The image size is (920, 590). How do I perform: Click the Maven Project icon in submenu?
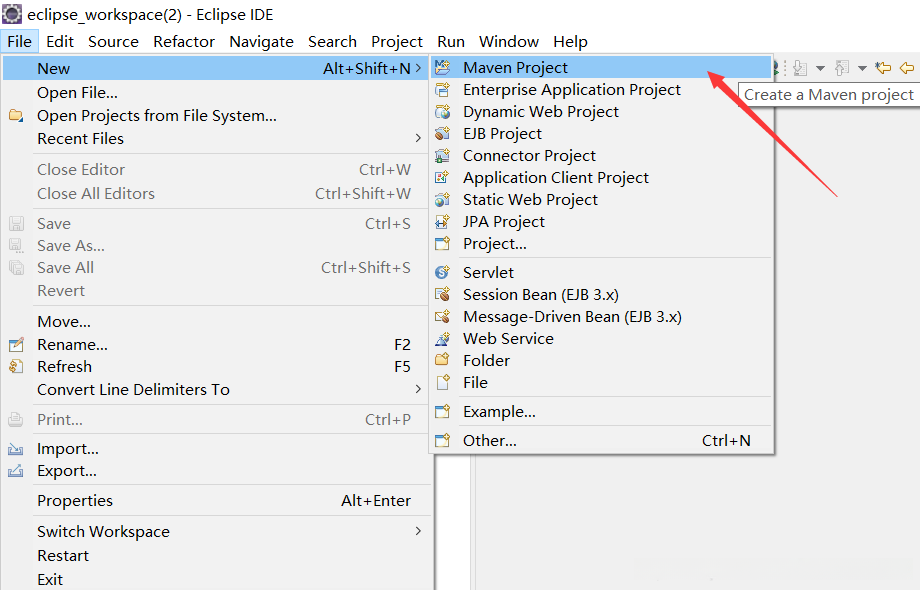point(443,68)
